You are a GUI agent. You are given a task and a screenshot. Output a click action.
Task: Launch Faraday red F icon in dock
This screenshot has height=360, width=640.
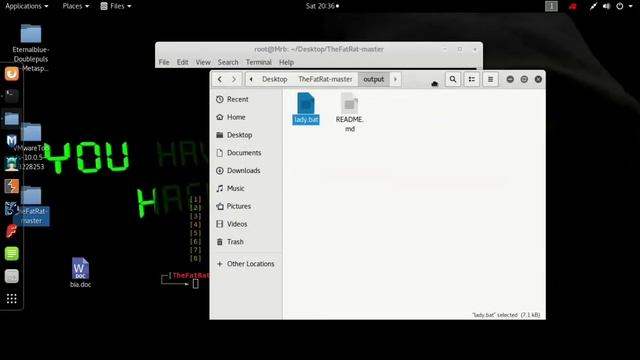tap(11, 231)
